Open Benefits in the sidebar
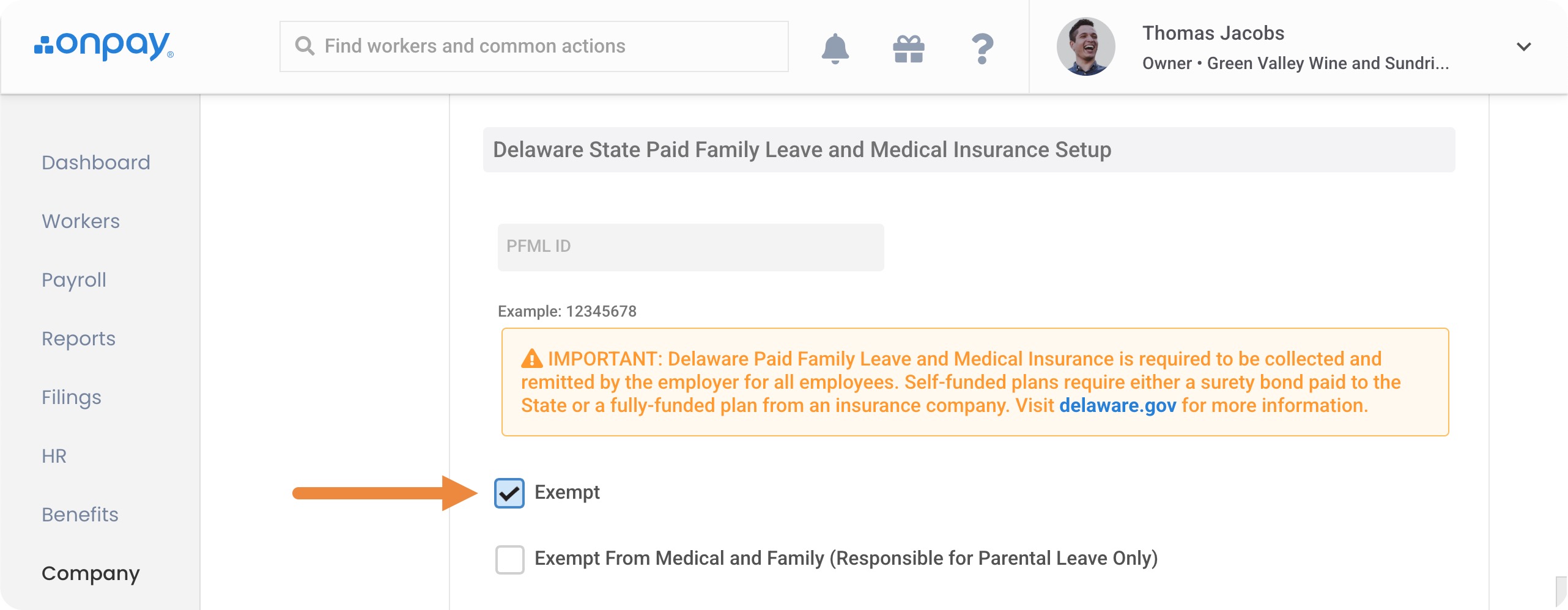The width and height of the screenshot is (1568, 610). point(80,515)
